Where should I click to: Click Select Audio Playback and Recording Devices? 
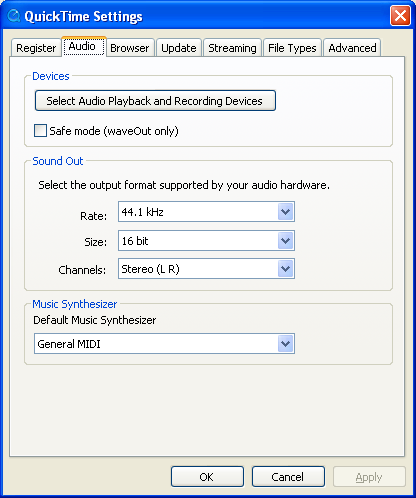tap(155, 100)
